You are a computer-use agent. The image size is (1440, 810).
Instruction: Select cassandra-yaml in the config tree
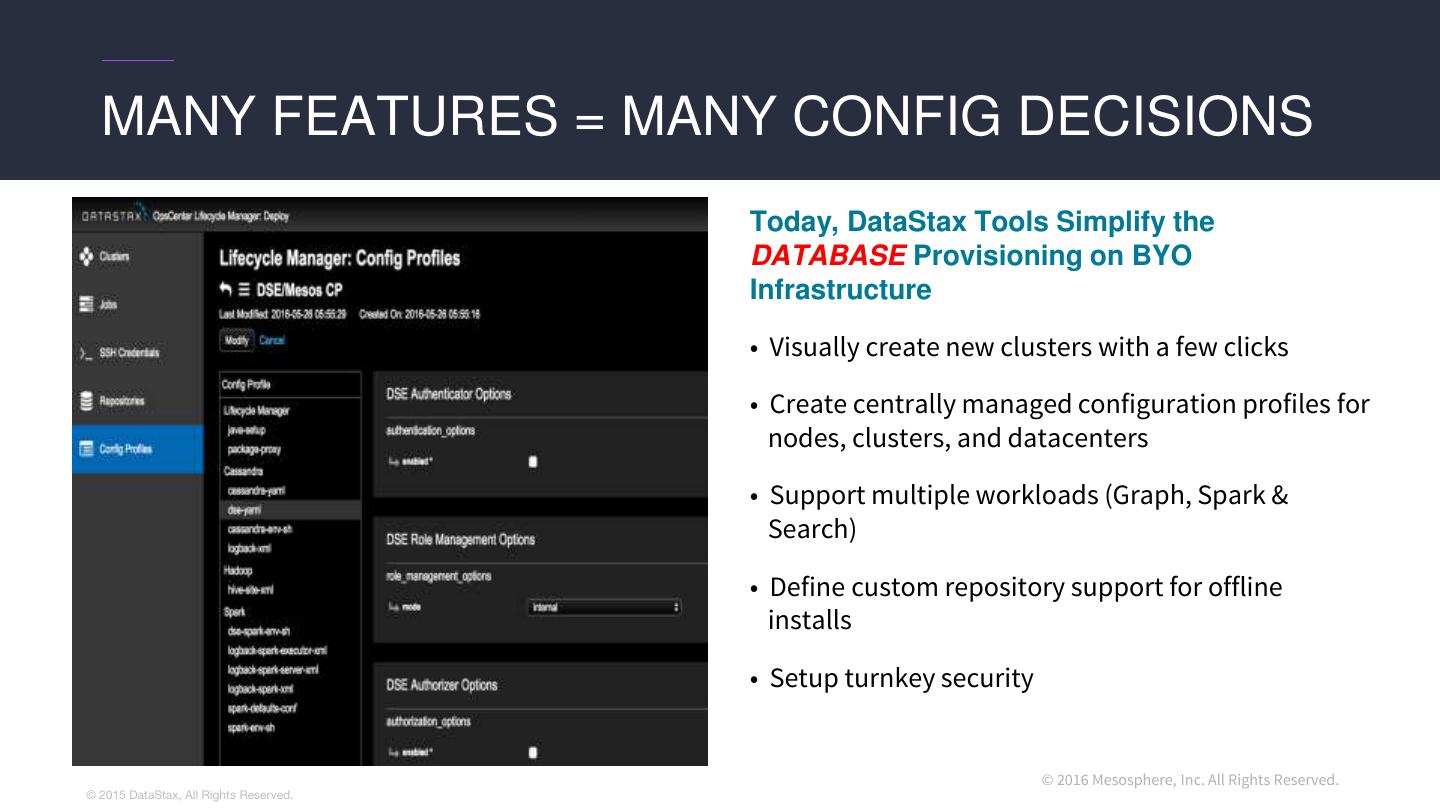click(x=256, y=490)
